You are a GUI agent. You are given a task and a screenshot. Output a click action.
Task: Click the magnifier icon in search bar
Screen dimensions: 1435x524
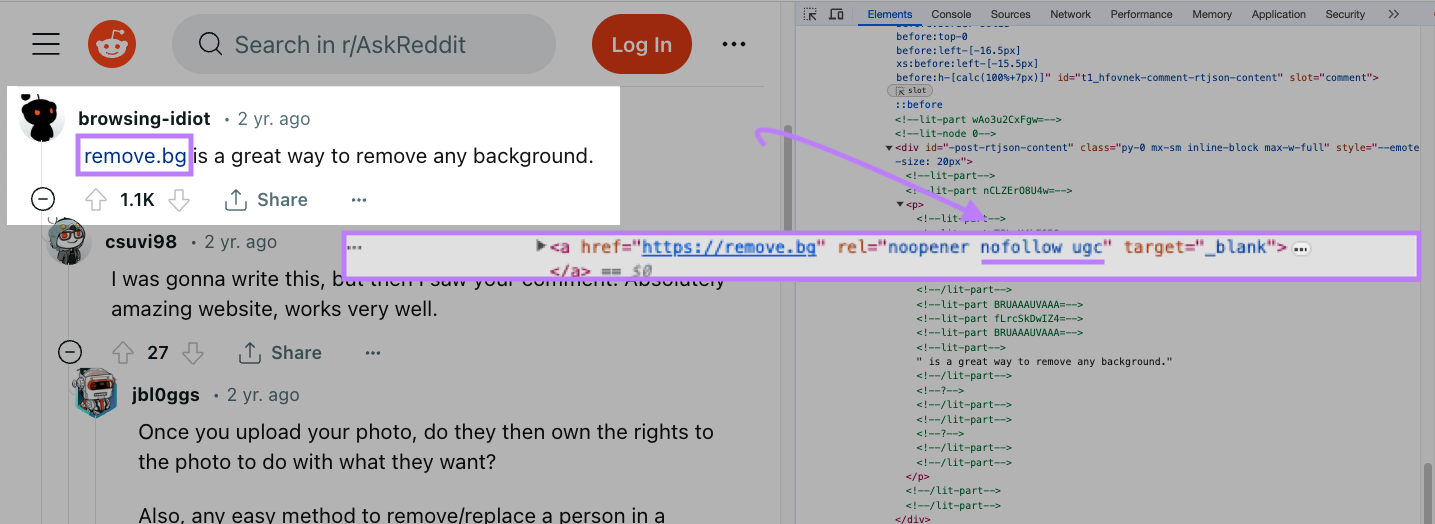click(209, 44)
